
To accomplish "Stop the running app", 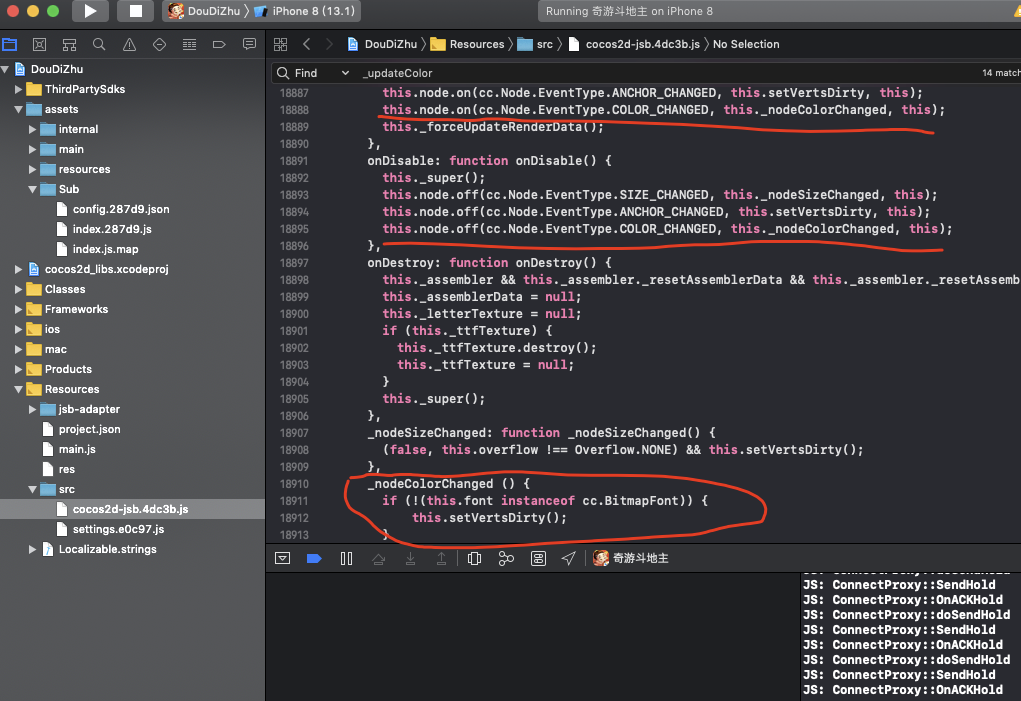I will [135, 11].
